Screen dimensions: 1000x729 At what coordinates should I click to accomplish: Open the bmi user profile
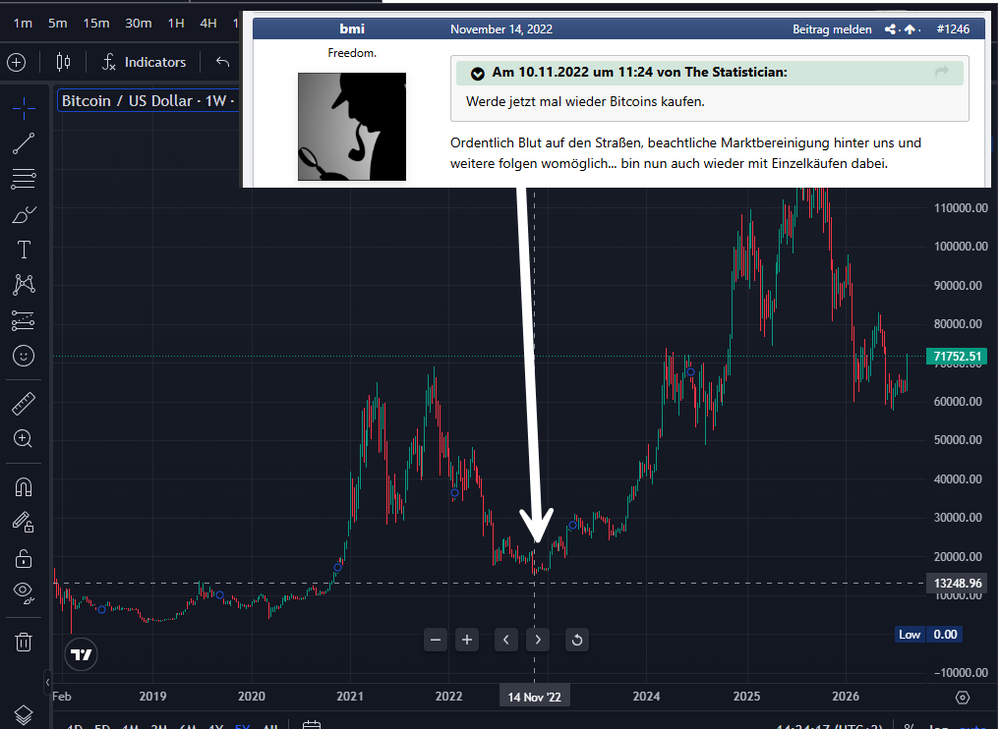(x=352, y=29)
